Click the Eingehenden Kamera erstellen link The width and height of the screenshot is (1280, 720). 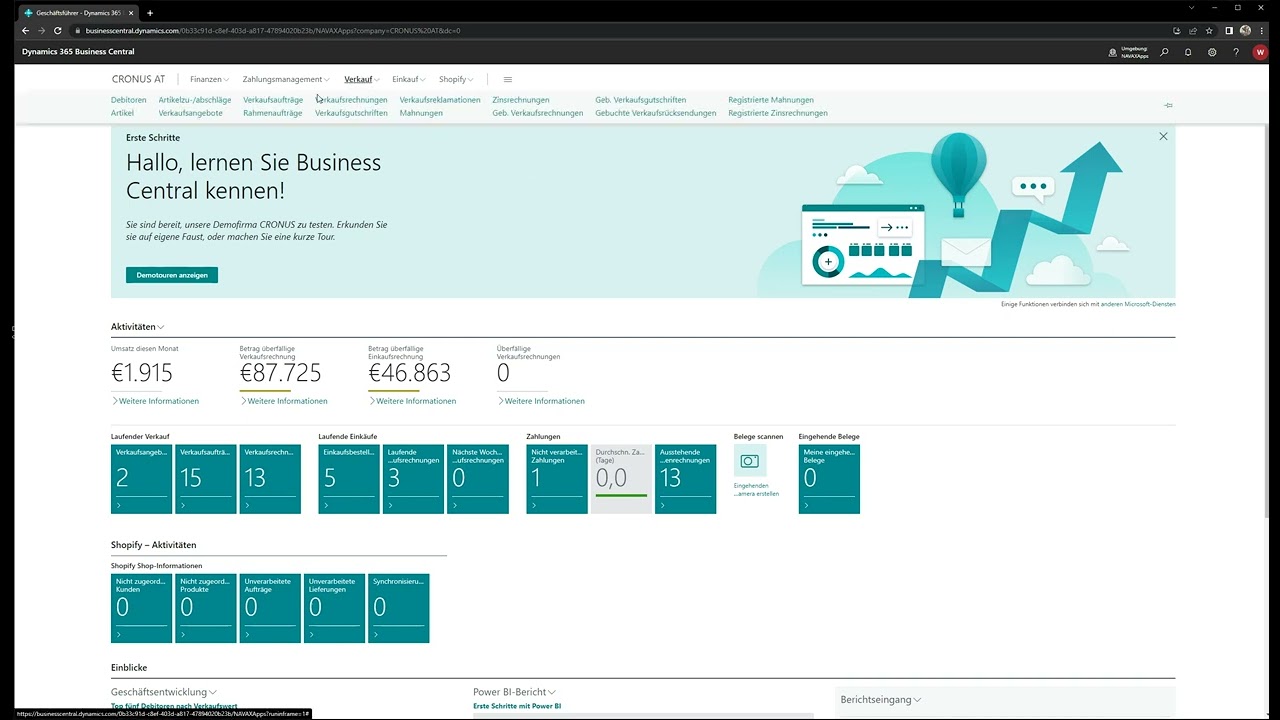pyautogui.click(x=756, y=490)
